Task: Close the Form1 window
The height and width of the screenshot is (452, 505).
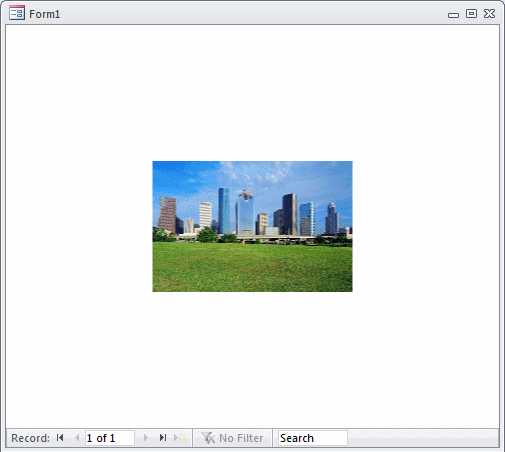Action: click(x=489, y=14)
